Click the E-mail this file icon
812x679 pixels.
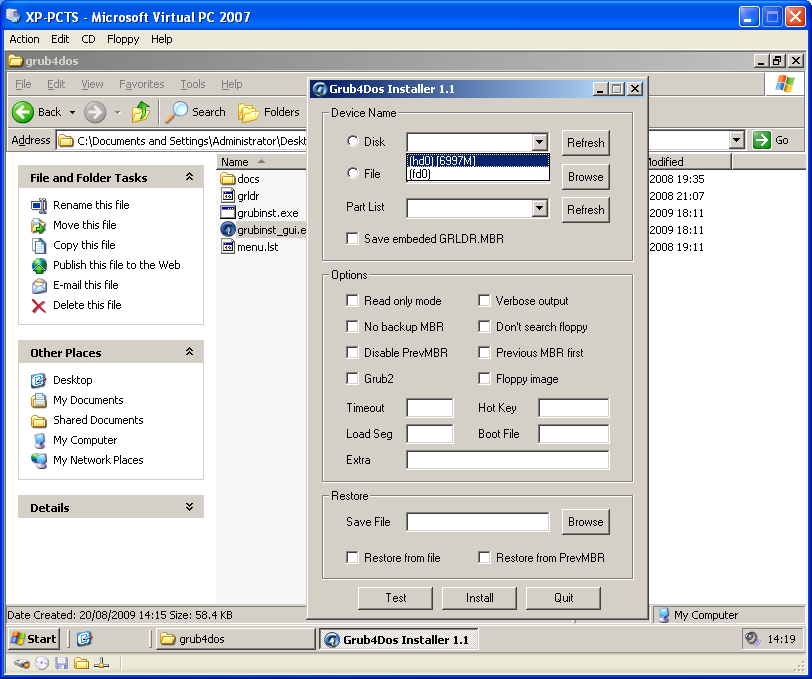point(39,285)
